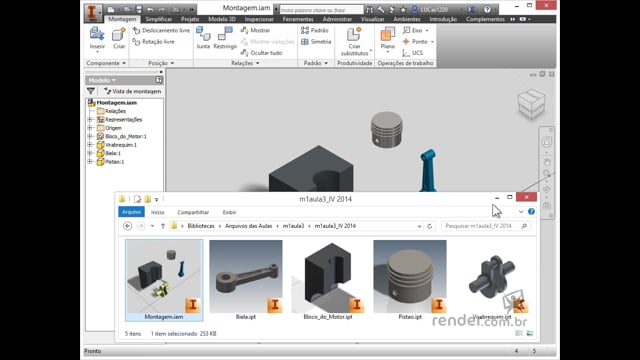Select the Montagem.iam file thumbnail
The width and height of the screenshot is (640, 360).
pos(164,280)
